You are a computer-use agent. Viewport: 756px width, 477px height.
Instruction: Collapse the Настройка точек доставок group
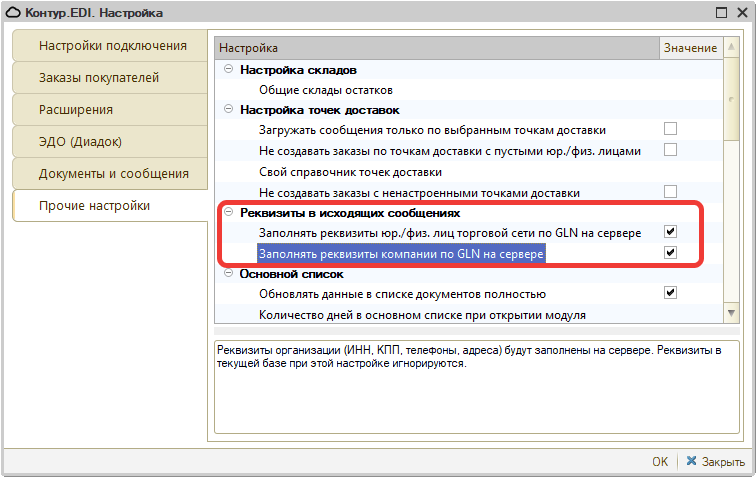coord(229,109)
